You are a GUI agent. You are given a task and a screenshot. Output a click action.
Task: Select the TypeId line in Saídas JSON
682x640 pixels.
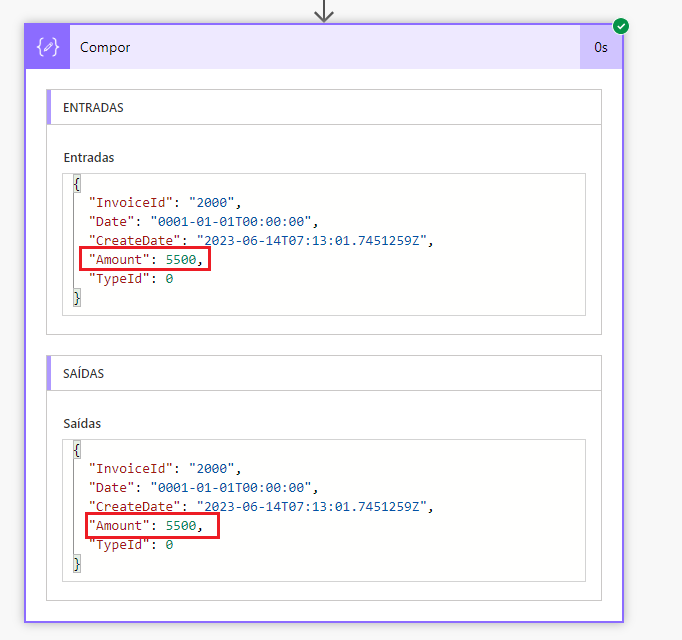(x=131, y=545)
